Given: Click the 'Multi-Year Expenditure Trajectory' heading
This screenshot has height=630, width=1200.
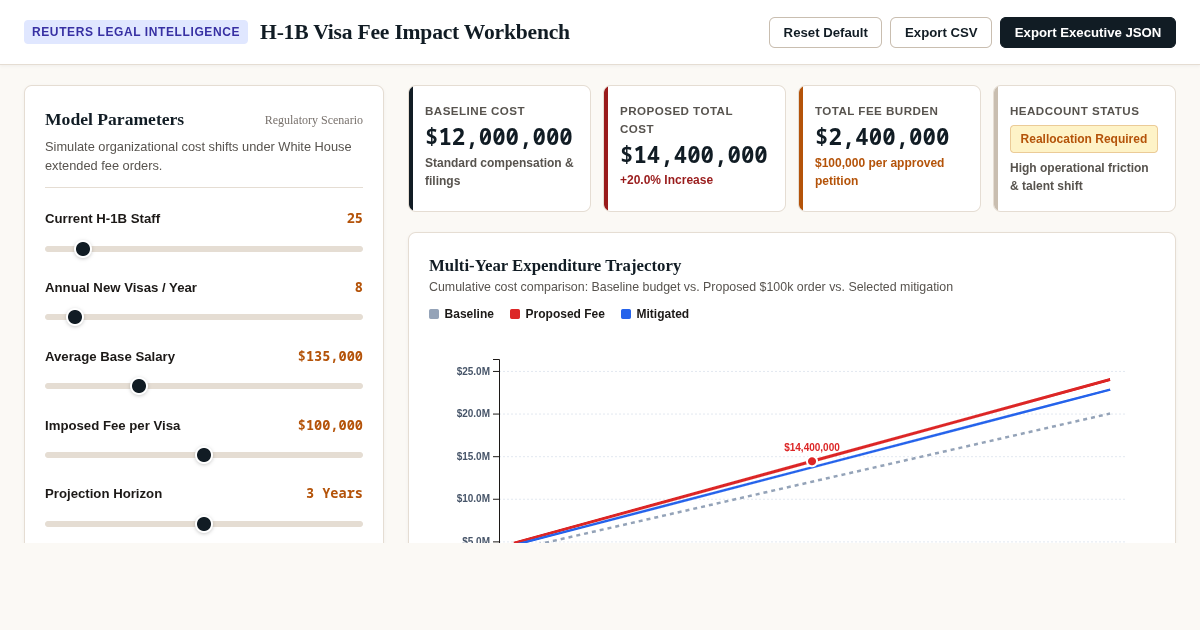Looking at the screenshot, I should coord(555,265).
